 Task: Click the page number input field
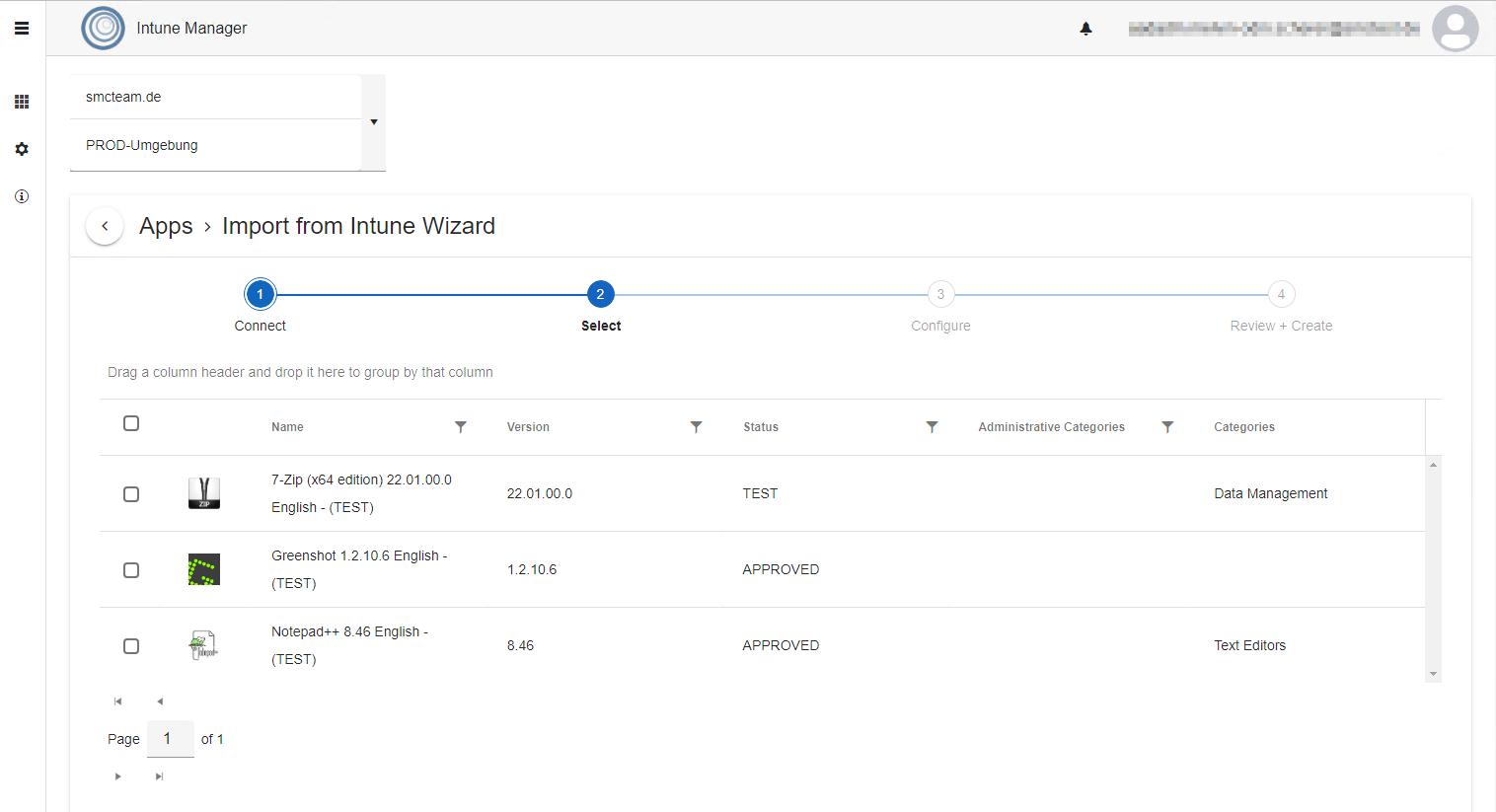click(170, 739)
